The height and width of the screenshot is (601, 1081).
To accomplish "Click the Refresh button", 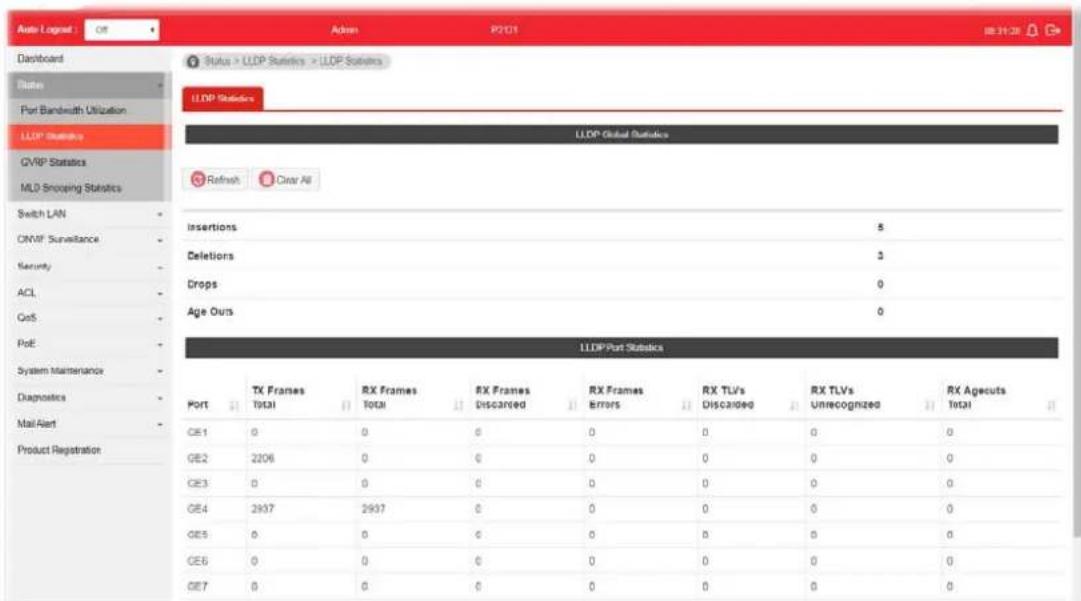I will 216,180.
